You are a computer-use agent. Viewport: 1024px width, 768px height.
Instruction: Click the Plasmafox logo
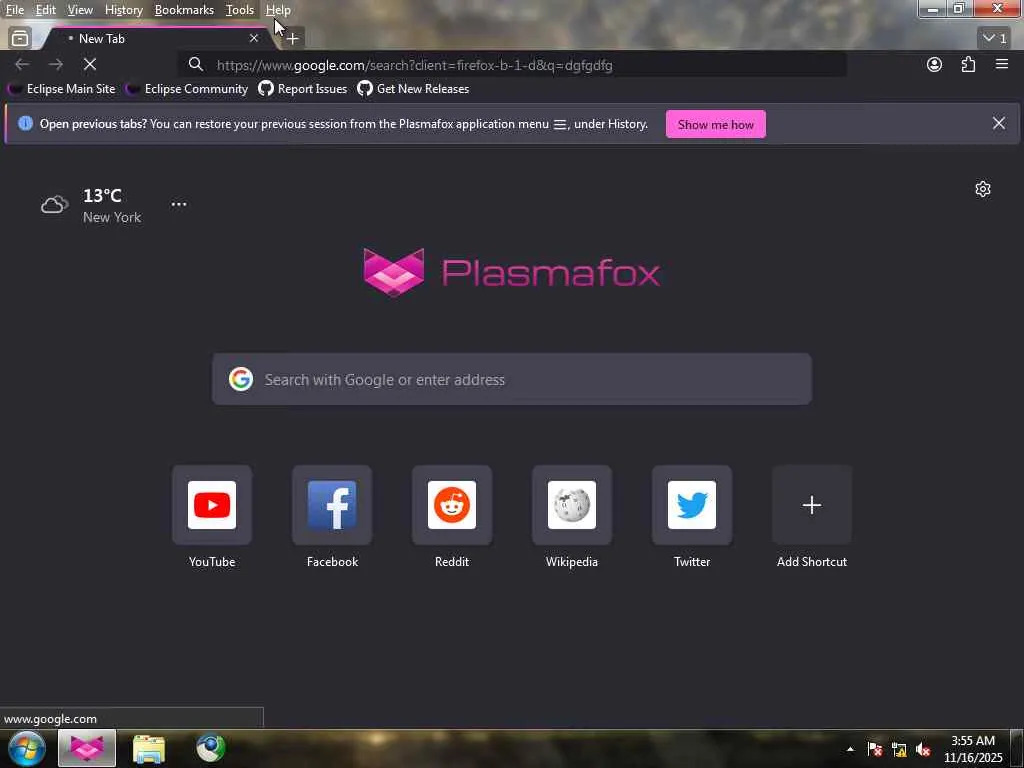(511, 272)
